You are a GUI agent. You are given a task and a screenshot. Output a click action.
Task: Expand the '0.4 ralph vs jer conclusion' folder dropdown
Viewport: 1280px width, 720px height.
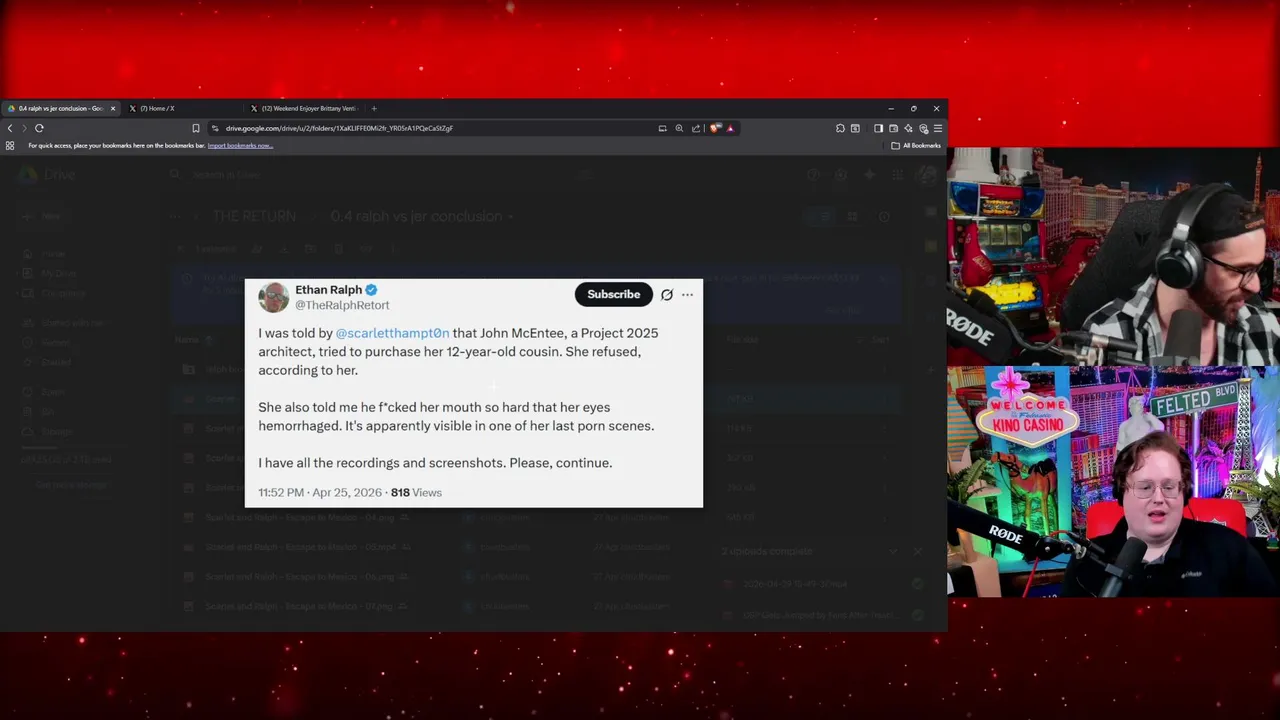click(509, 216)
